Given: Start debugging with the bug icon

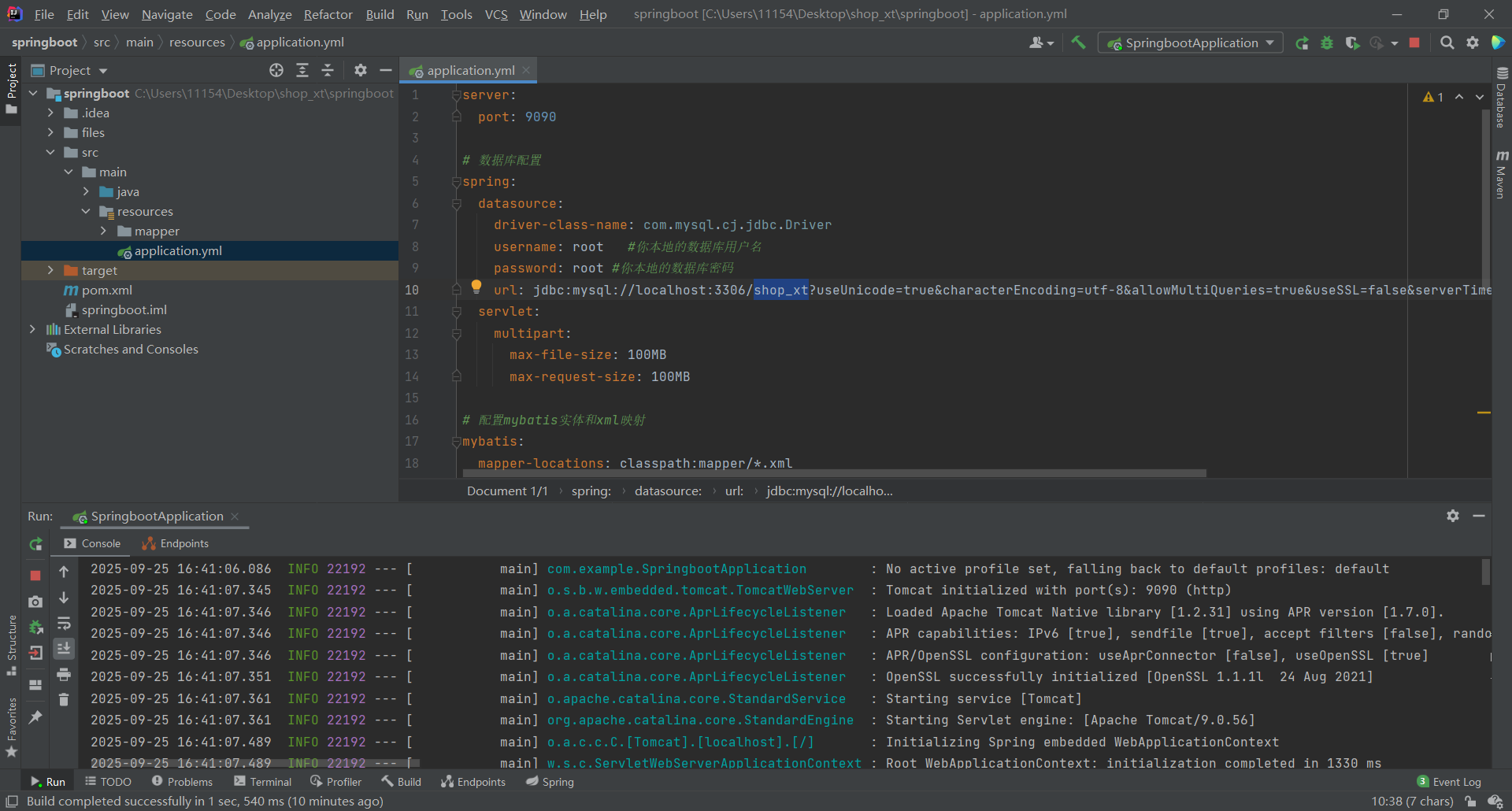Looking at the screenshot, I should (1327, 43).
